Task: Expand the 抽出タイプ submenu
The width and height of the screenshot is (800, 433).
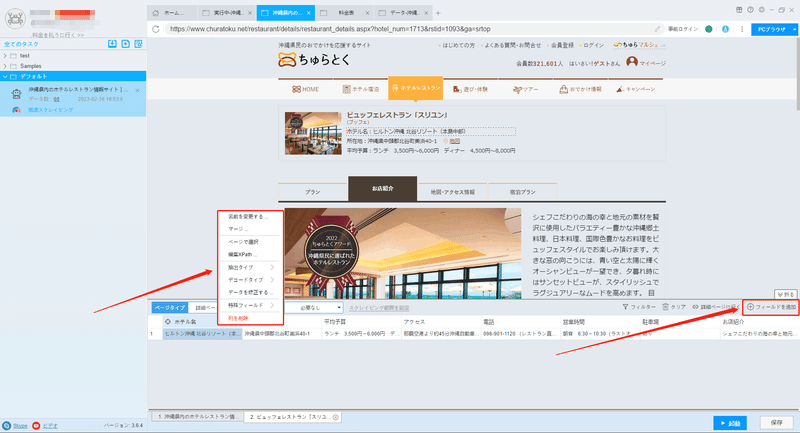Action: coord(272,267)
